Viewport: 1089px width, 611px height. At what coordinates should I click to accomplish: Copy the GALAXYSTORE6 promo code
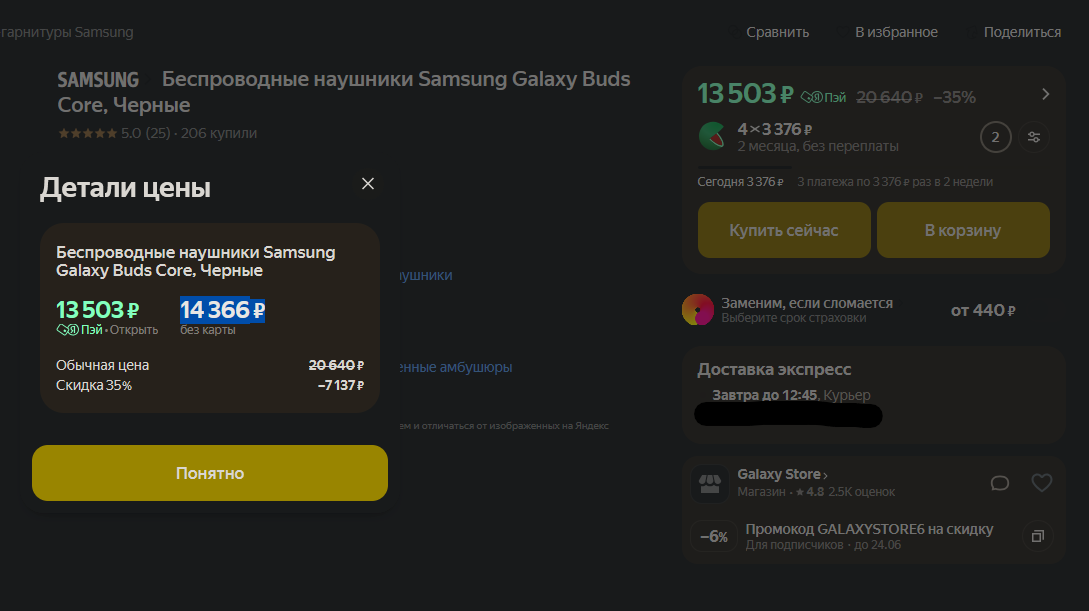pos(1037,536)
